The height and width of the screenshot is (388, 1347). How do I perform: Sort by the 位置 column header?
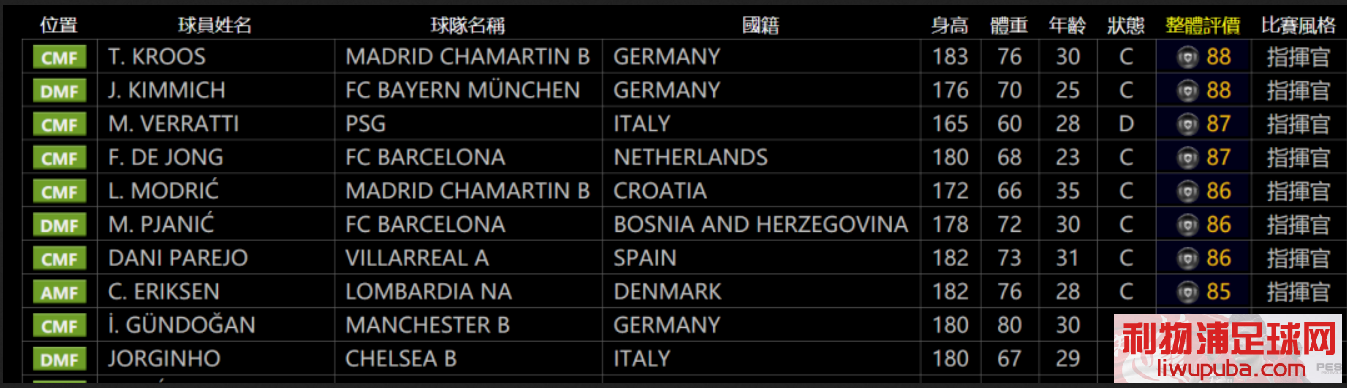(x=59, y=25)
